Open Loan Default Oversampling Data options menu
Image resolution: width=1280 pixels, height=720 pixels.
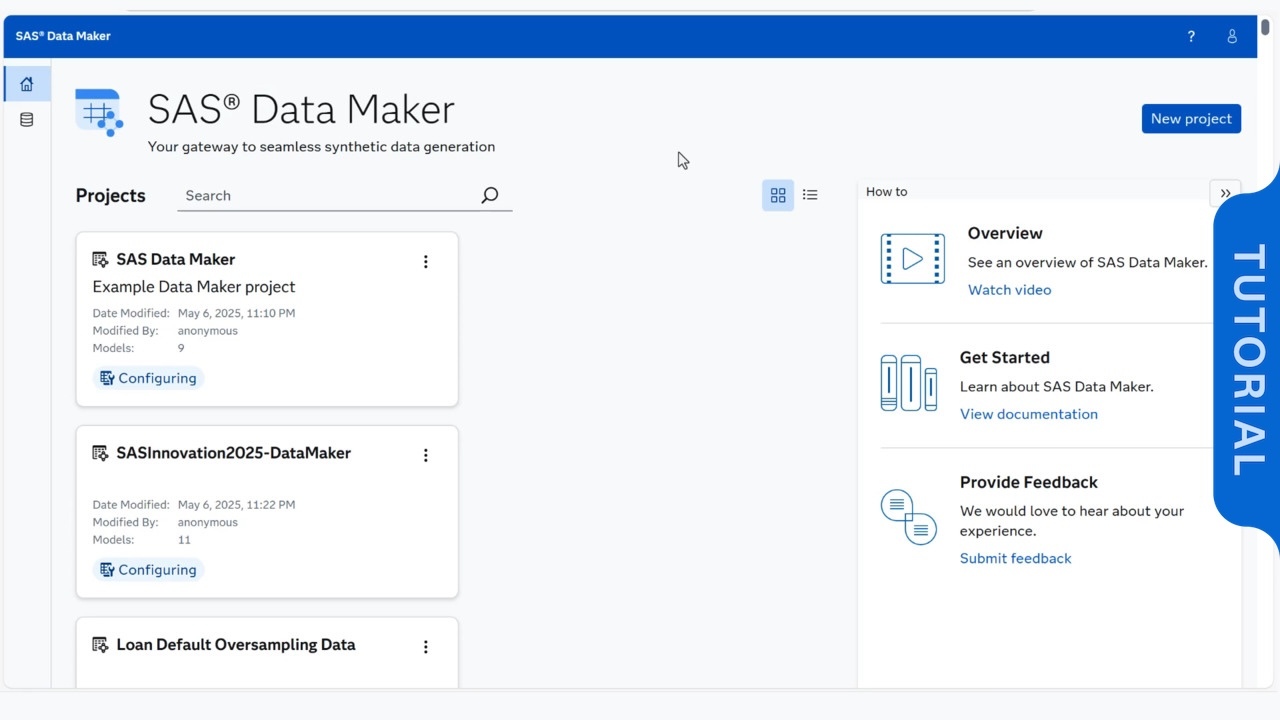click(x=425, y=647)
